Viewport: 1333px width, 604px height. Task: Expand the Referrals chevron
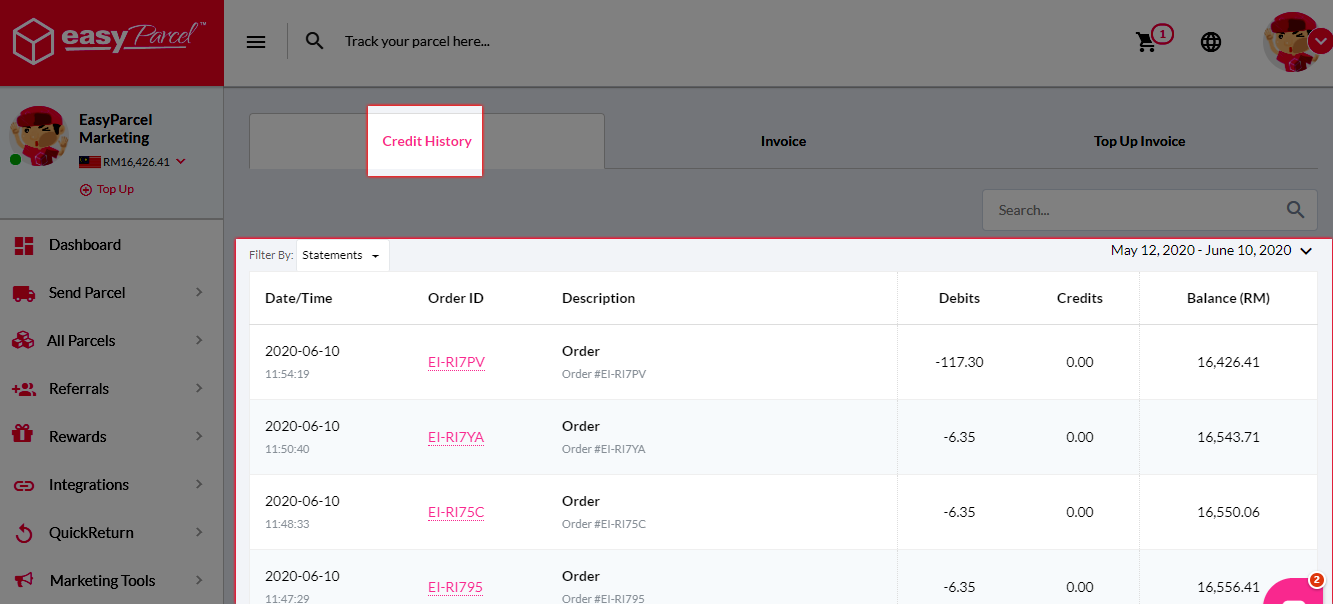point(199,388)
